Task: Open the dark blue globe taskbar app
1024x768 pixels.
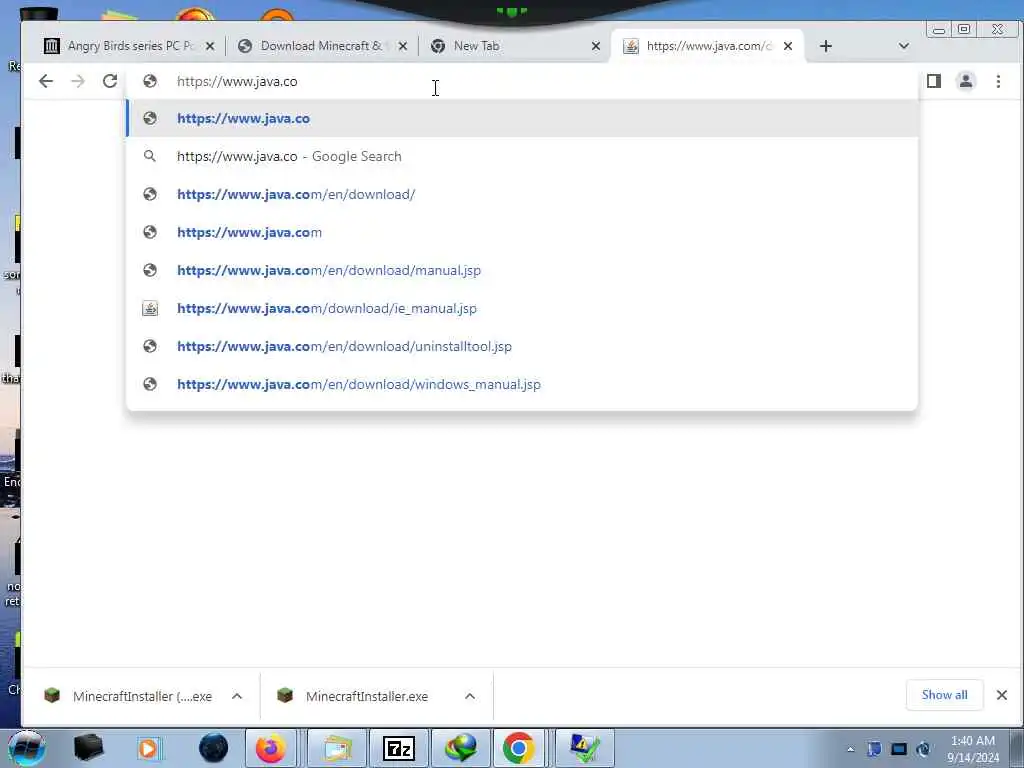Action: pyautogui.click(x=214, y=748)
